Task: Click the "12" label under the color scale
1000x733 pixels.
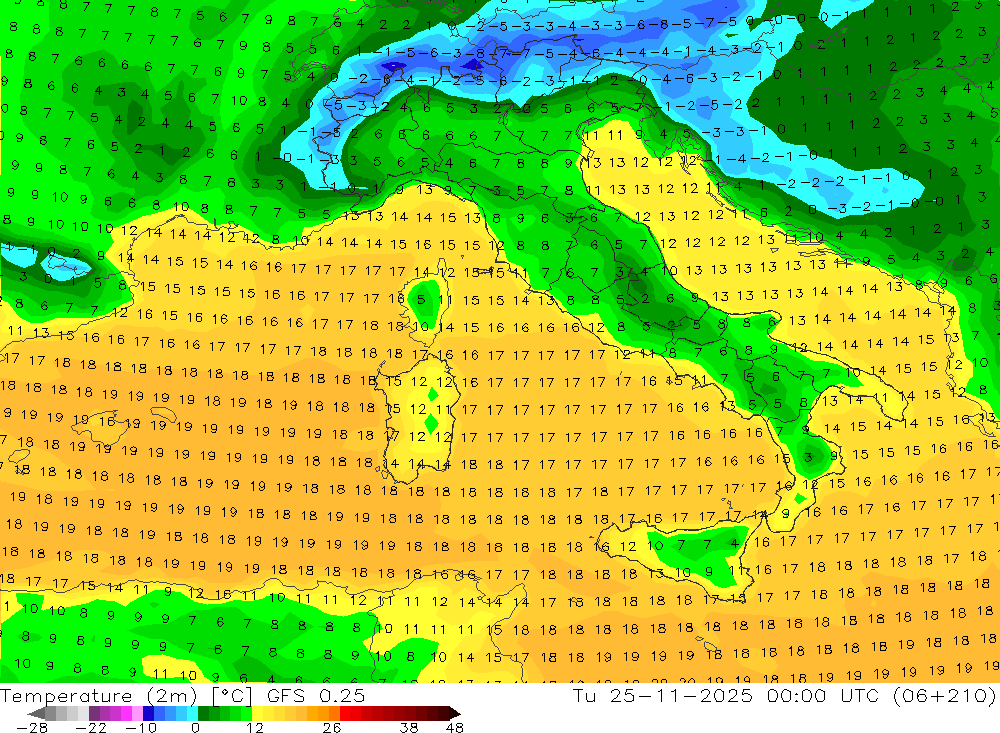Action: click(x=254, y=727)
